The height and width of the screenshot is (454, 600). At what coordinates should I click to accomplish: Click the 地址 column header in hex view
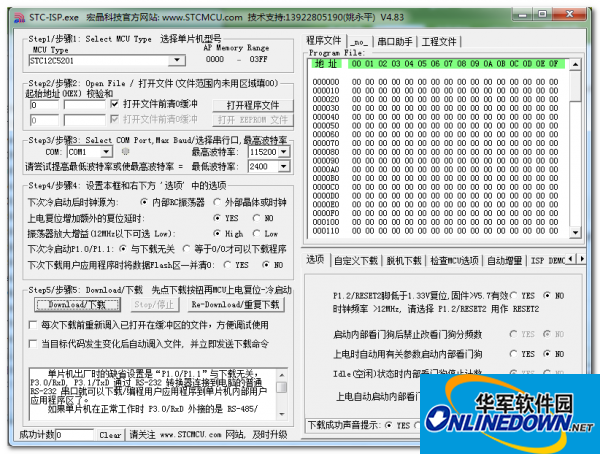tap(326, 64)
